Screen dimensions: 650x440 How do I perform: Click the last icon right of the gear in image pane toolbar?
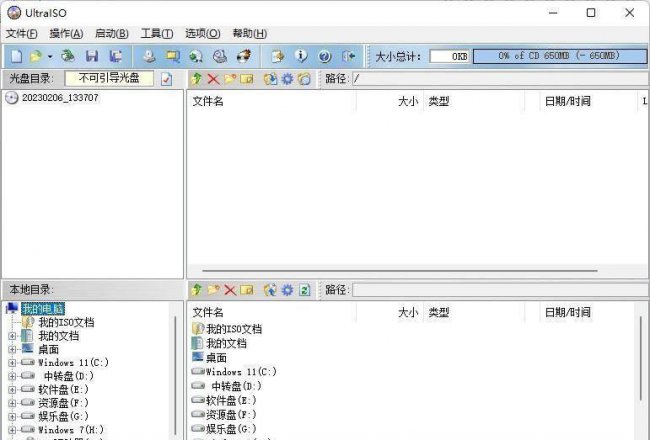(x=304, y=79)
